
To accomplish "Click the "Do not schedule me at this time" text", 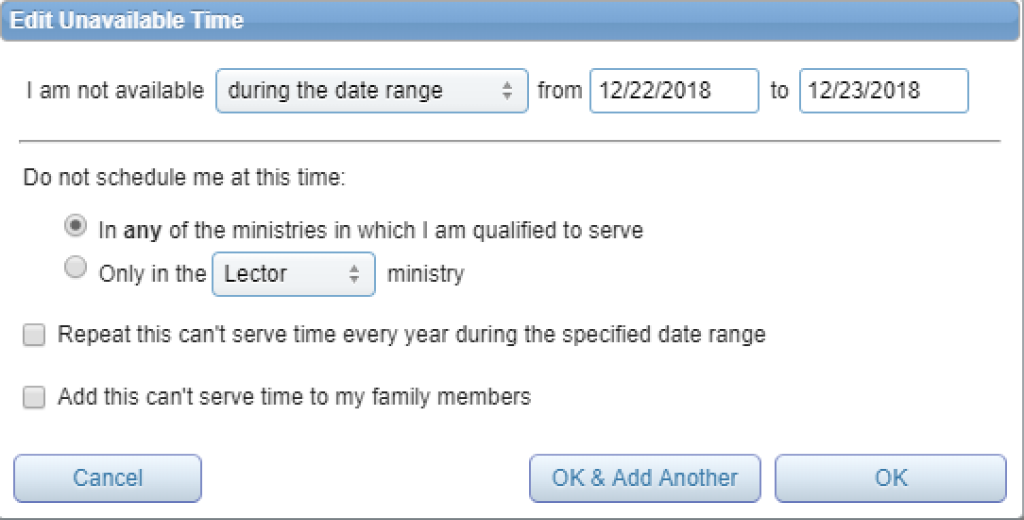I will [x=184, y=177].
